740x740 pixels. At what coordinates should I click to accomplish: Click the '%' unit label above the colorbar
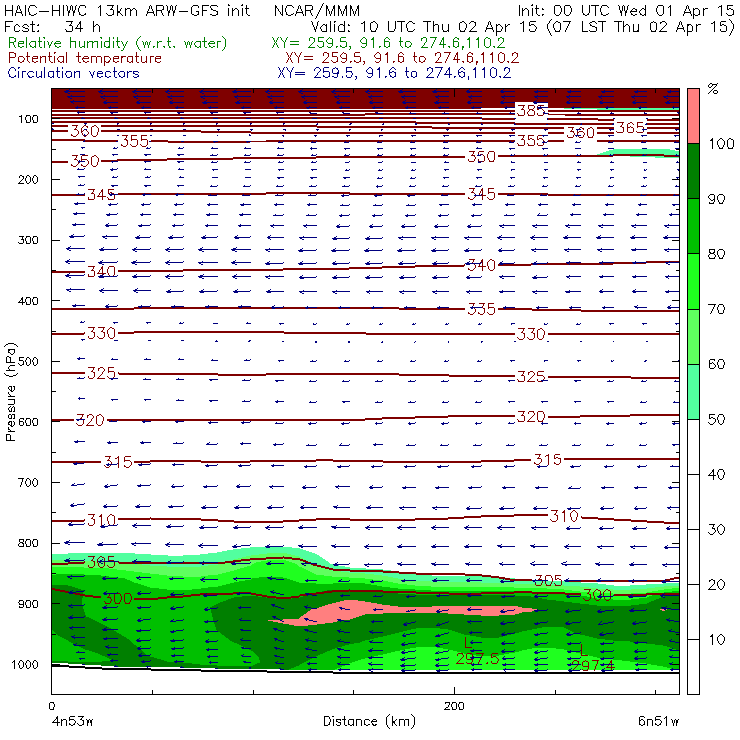point(713,88)
